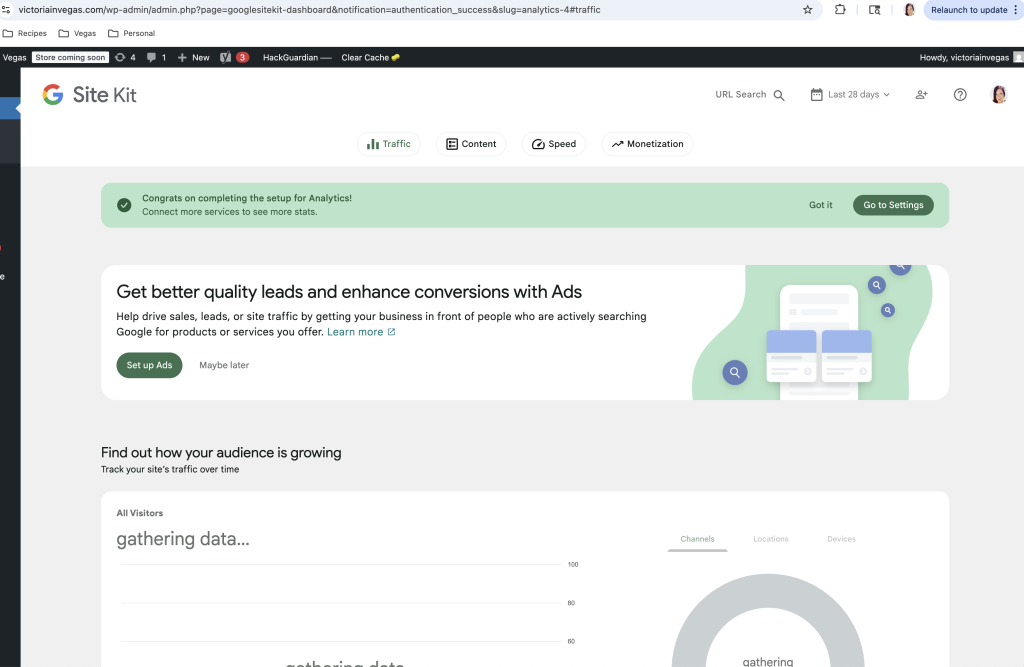Switch to the Speed section

pyautogui.click(x=554, y=144)
